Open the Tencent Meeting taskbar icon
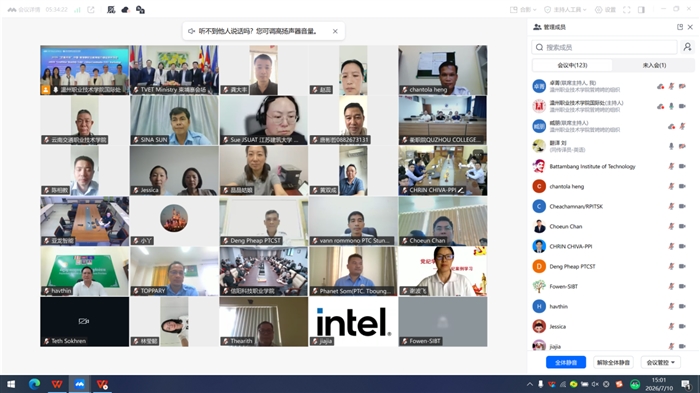Image resolution: width=700 pixels, height=393 pixels. pyautogui.click(x=79, y=384)
